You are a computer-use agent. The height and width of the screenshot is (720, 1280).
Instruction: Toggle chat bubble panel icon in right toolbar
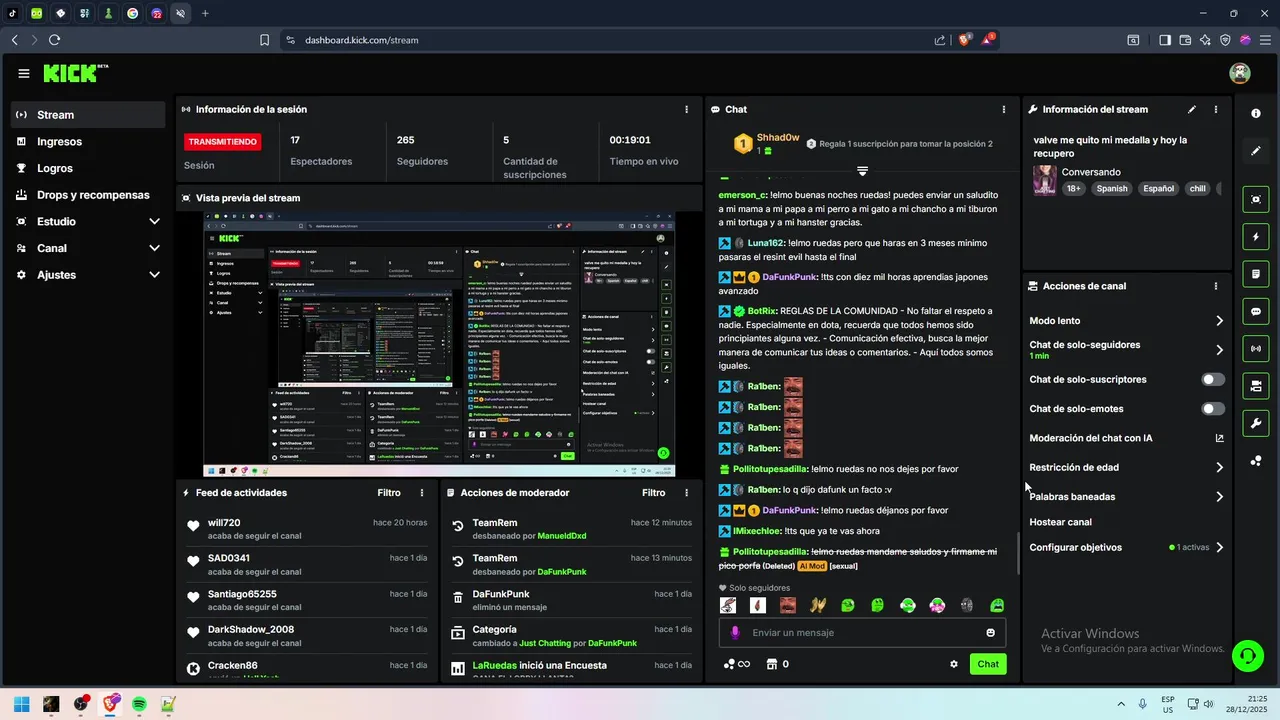[1256, 312]
